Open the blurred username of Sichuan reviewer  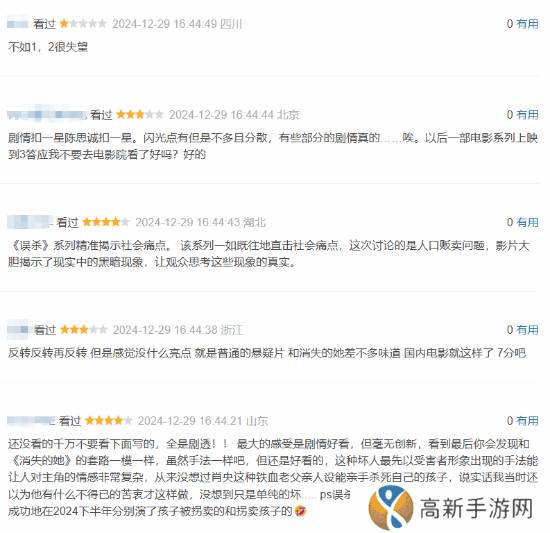coord(18,22)
